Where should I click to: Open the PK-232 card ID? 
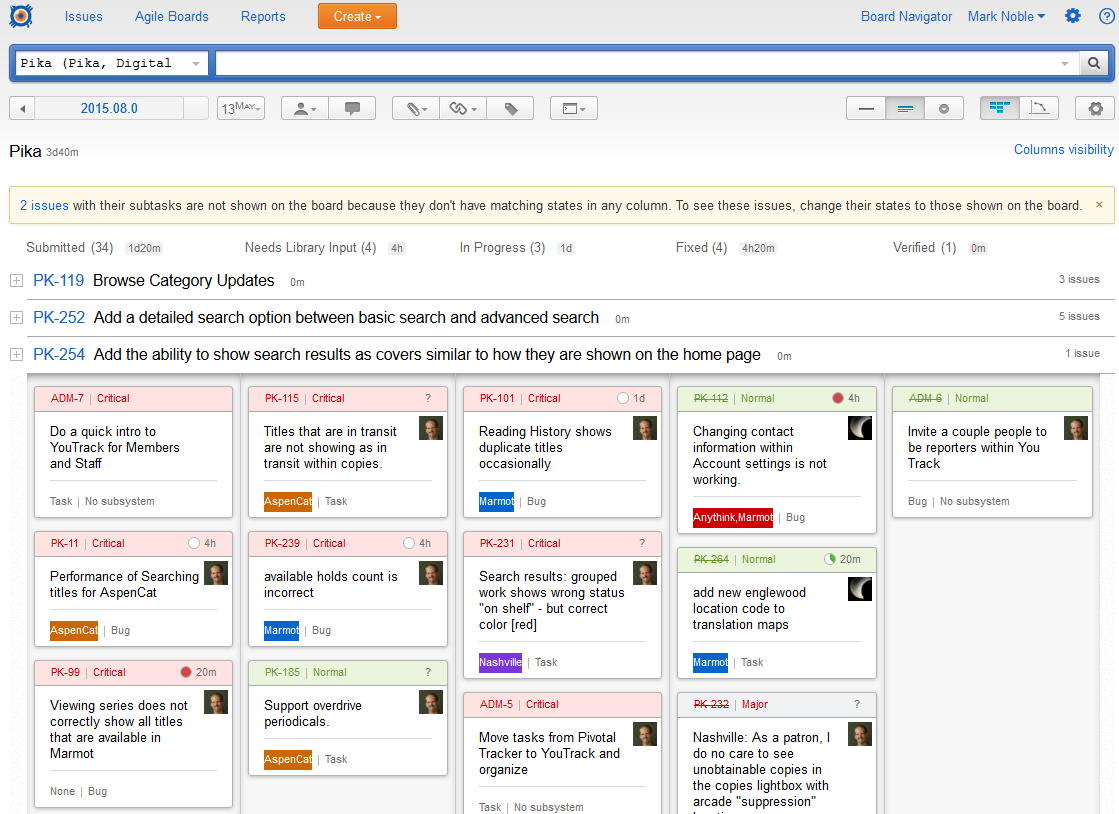pos(712,704)
